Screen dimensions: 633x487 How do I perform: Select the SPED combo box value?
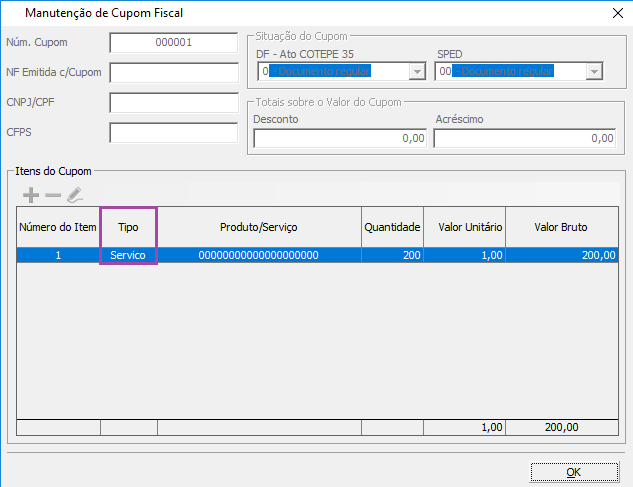click(x=519, y=71)
